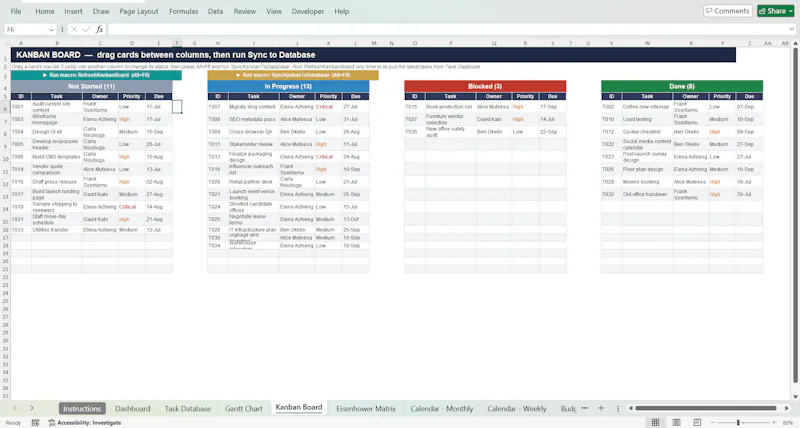Click the 80% zoom level
This screenshot has width=800, height=428.
tap(788, 422)
